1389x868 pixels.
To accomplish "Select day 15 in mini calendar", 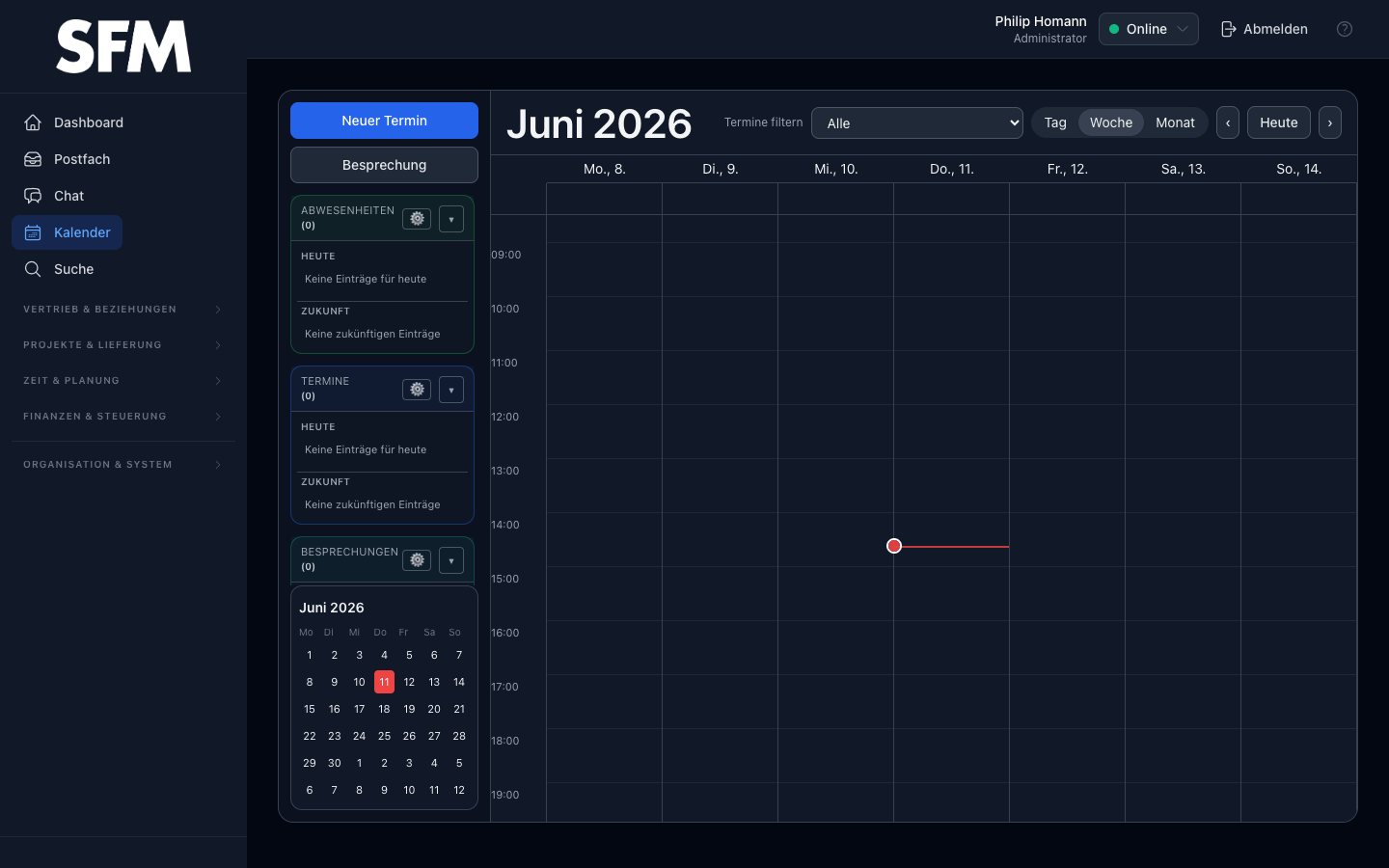I will click(x=310, y=709).
